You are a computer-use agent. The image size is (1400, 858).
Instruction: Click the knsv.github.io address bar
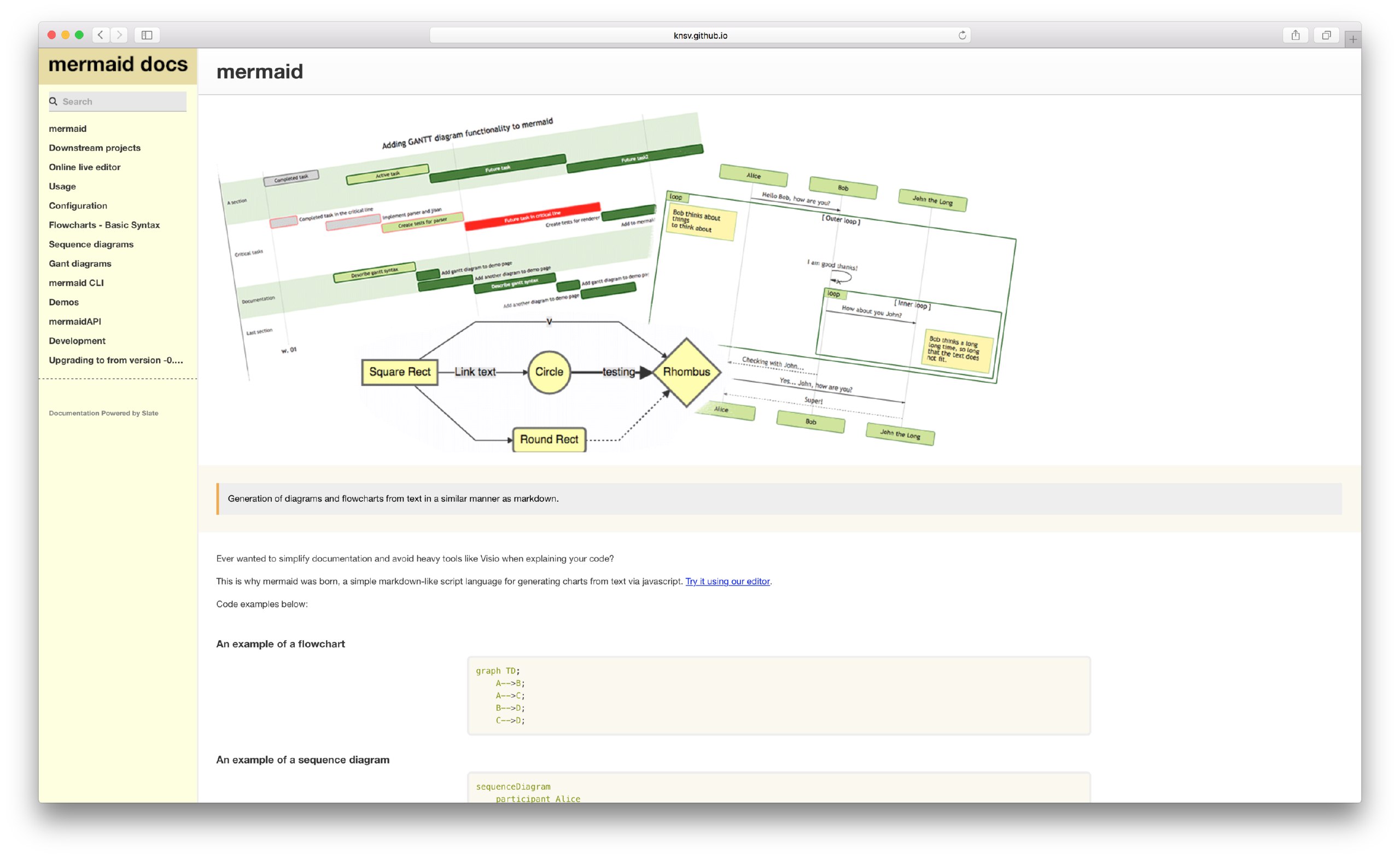coord(700,35)
